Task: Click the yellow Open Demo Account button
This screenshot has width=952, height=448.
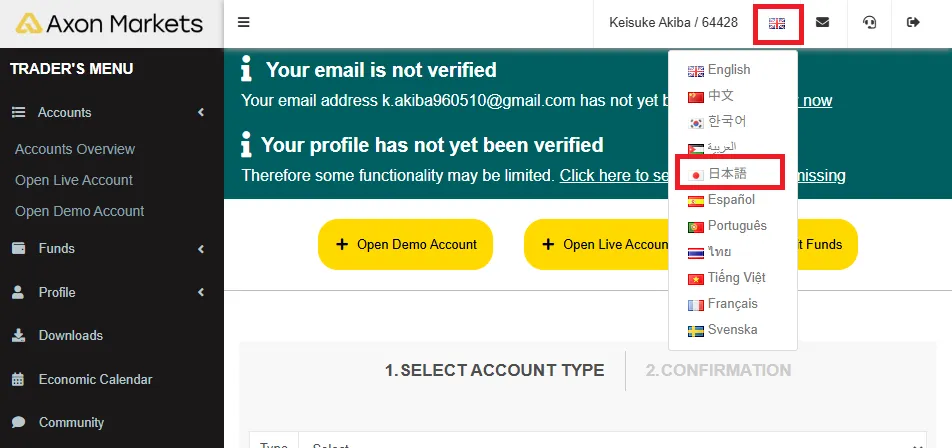Action: [x=405, y=244]
